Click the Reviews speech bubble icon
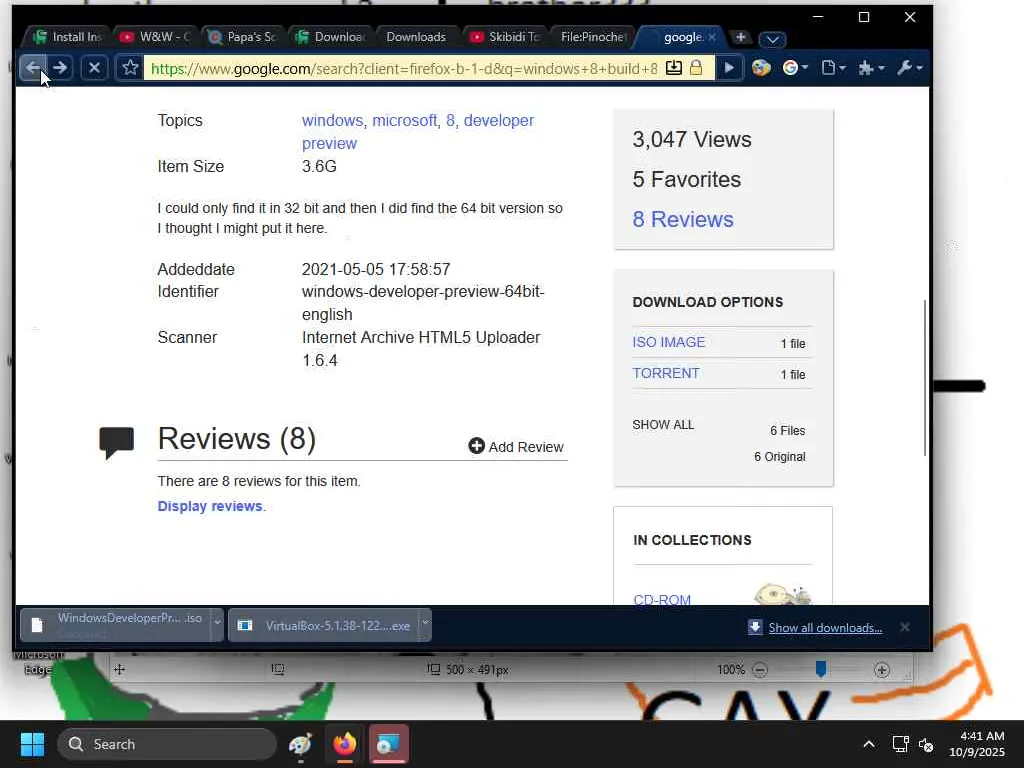This screenshot has width=1024, height=768. [117, 443]
